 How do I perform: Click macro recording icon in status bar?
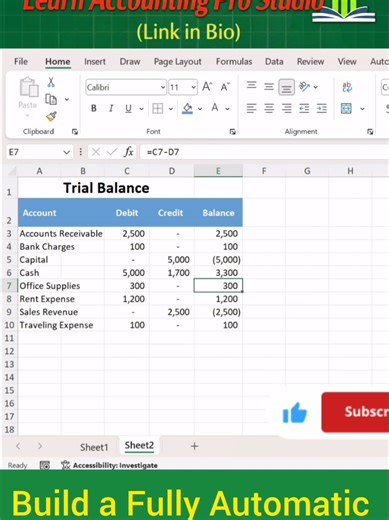[x=45, y=465]
